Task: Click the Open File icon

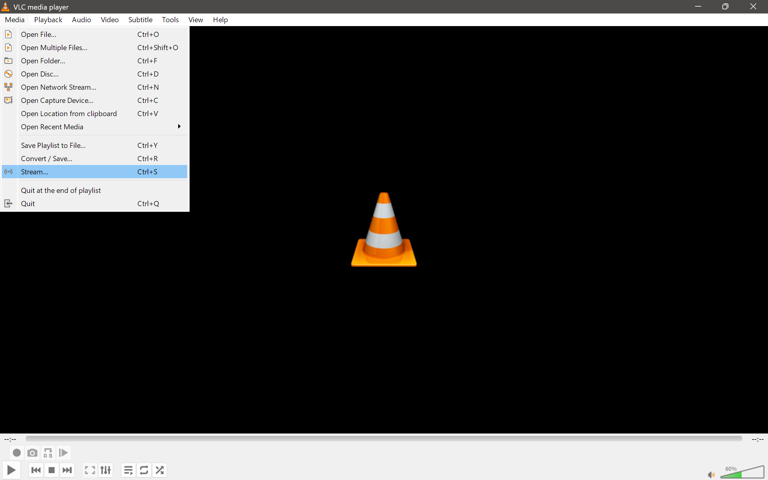Action: [x=8, y=34]
